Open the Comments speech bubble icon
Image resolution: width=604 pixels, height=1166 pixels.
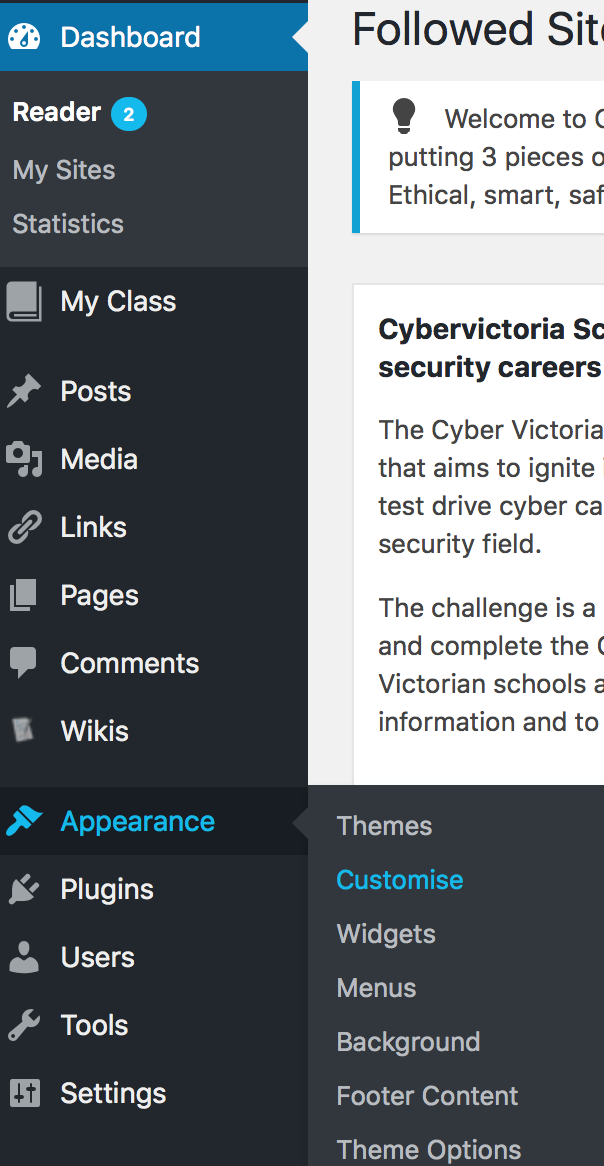24,663
